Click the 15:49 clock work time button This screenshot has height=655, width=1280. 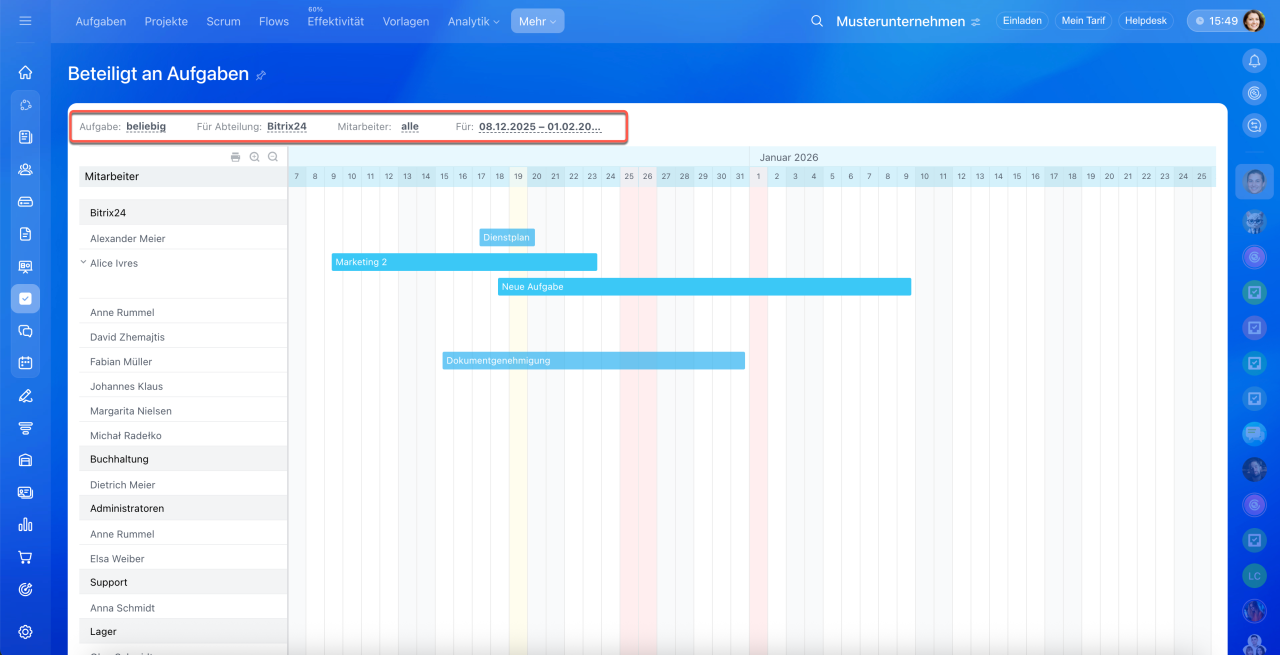[1214, 21]
